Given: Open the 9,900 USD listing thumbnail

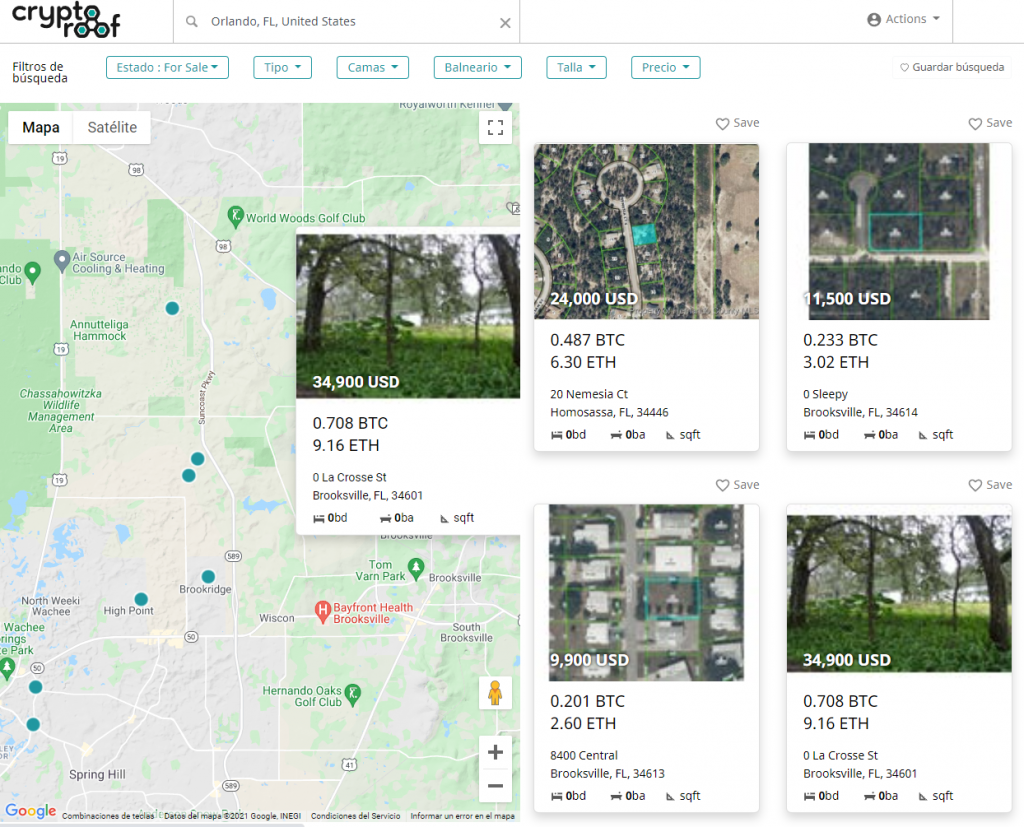Looking at the screenshot, I should pos(646,592).
